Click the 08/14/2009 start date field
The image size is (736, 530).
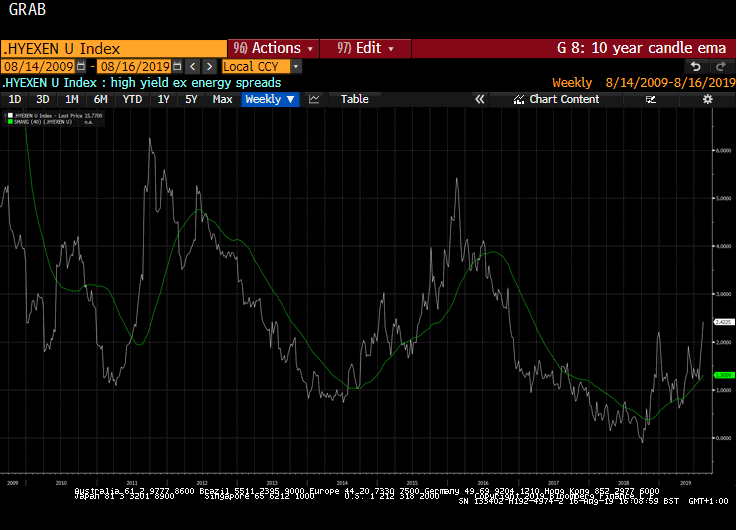point(38,67)
